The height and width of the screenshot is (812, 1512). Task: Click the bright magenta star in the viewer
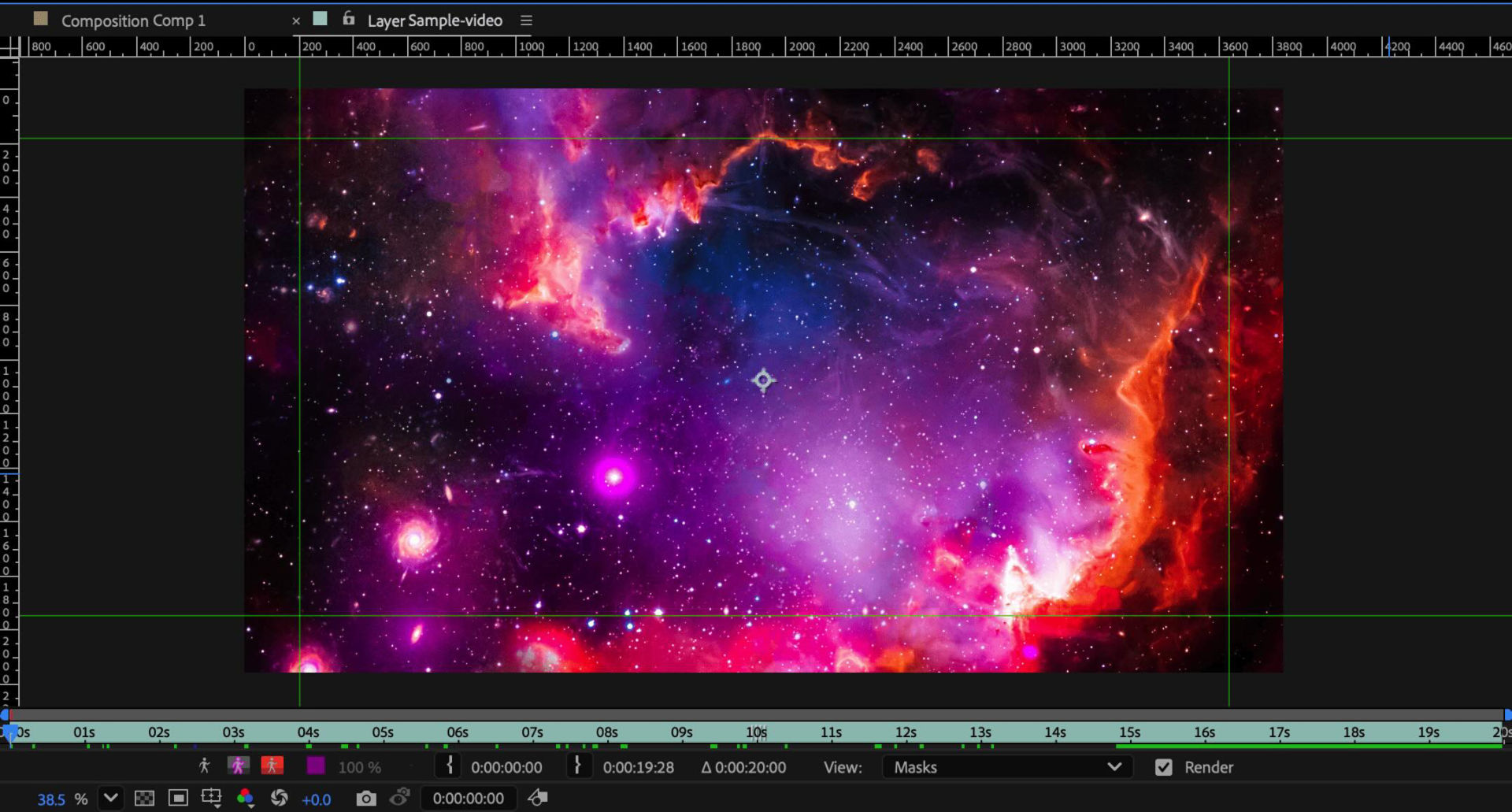(613, 476)
